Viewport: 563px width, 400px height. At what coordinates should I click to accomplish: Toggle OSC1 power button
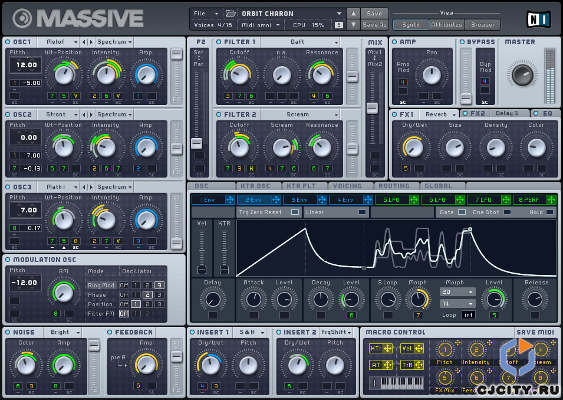8,42
